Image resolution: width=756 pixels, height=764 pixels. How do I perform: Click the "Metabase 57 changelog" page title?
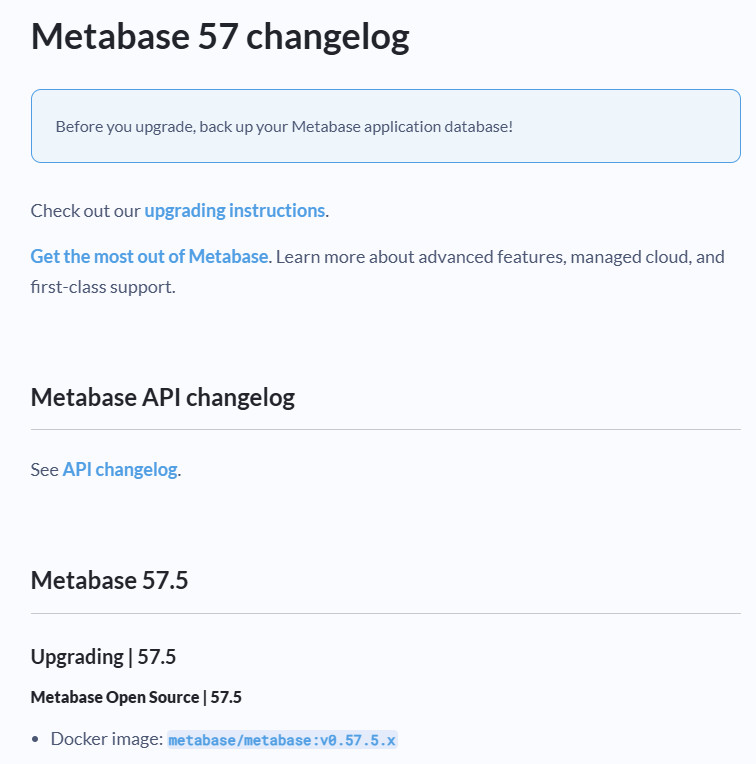coord(220,37)
